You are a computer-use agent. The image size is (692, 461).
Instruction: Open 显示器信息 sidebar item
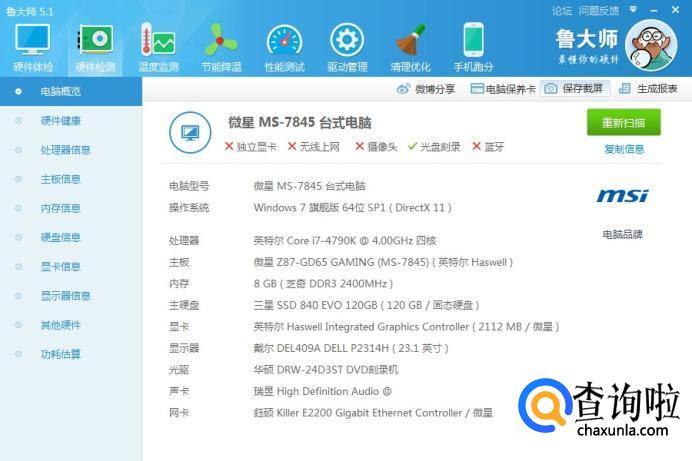pos(65,296)
